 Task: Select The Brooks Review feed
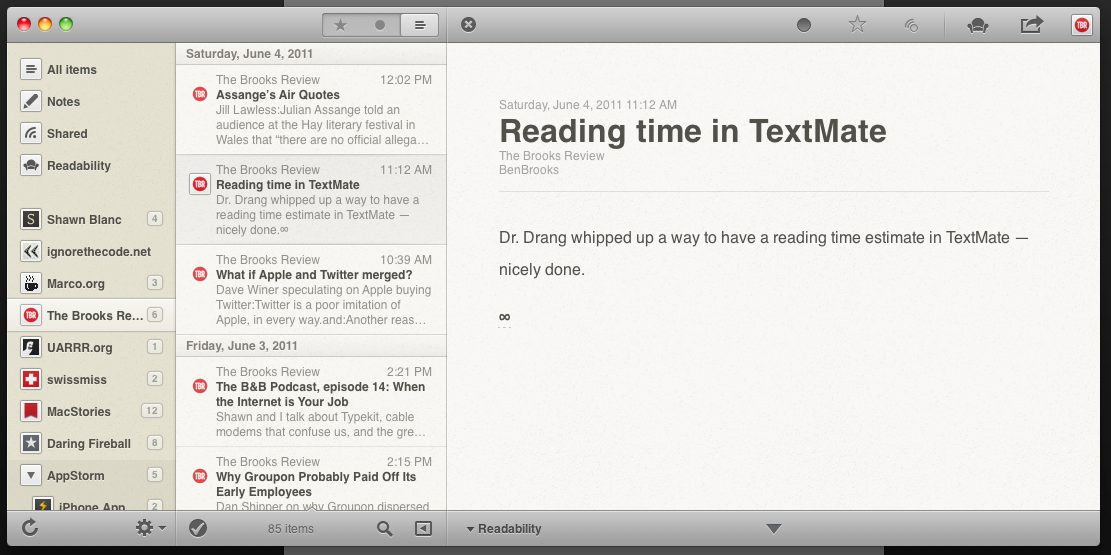tap(91, 315)
